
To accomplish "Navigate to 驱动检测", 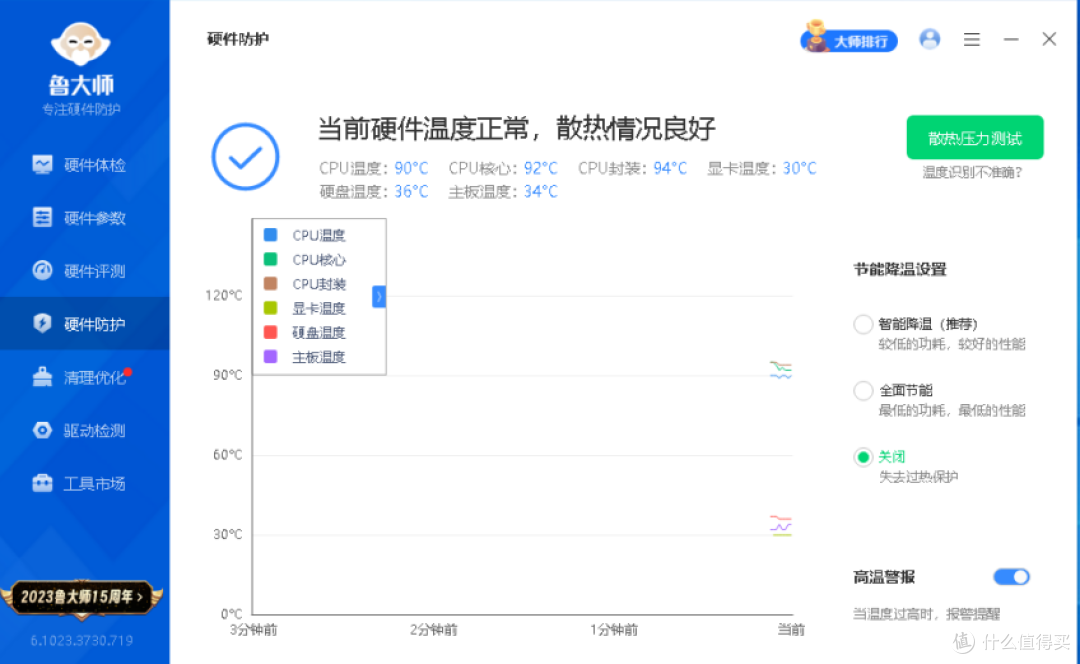I will [x=94, y=430].
